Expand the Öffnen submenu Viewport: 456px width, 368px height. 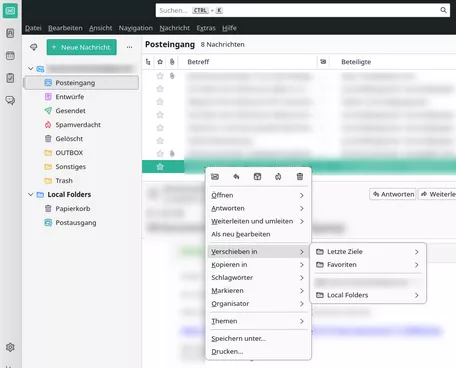(301, 195)
